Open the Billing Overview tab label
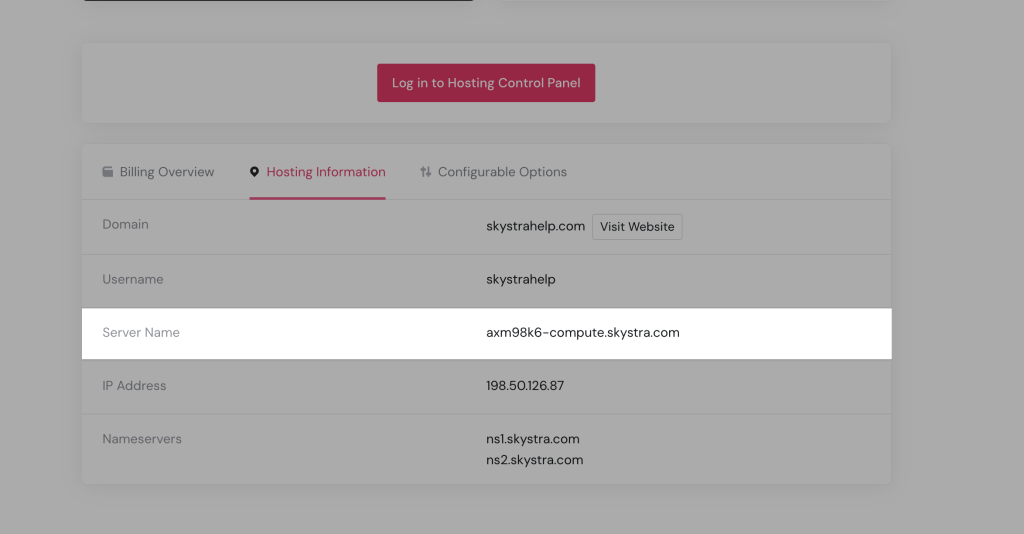Viewport: 1024px width, 534px height. 167,172
